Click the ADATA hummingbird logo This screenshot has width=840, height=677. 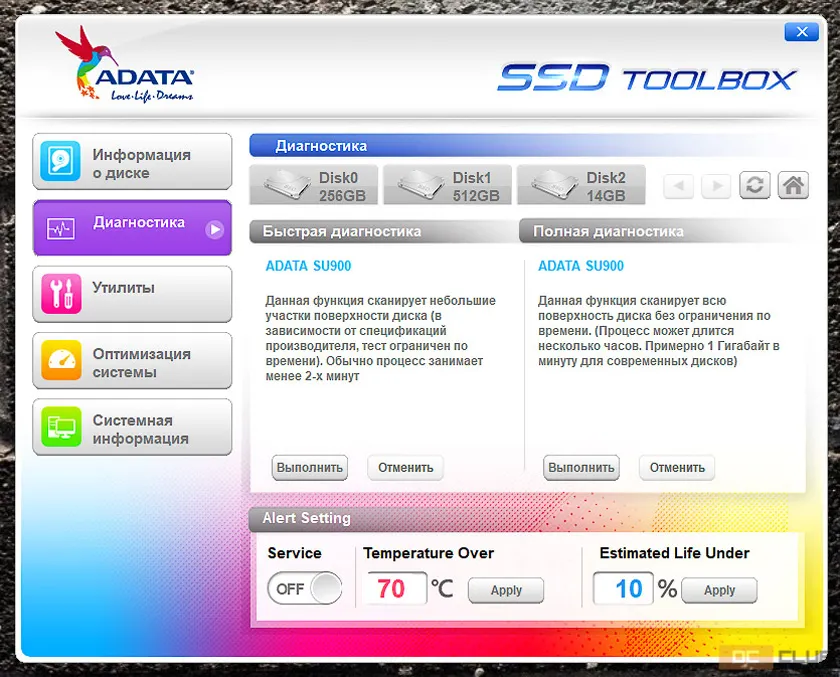point(124,64)
